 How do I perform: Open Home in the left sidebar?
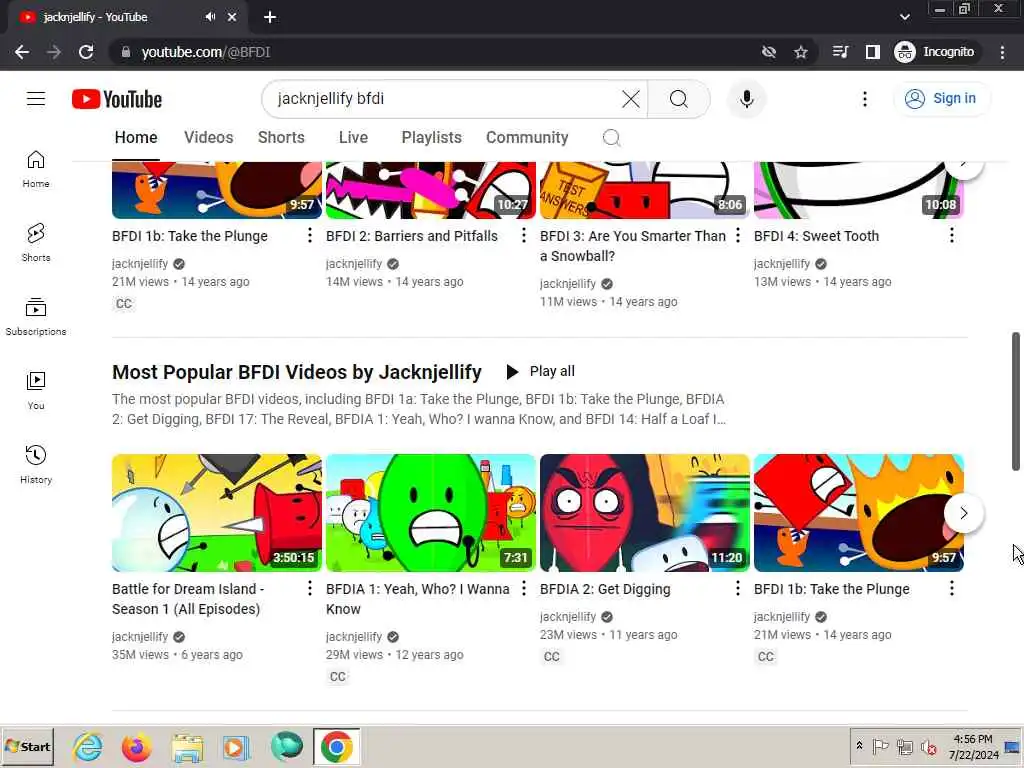(x=36, y=169)
